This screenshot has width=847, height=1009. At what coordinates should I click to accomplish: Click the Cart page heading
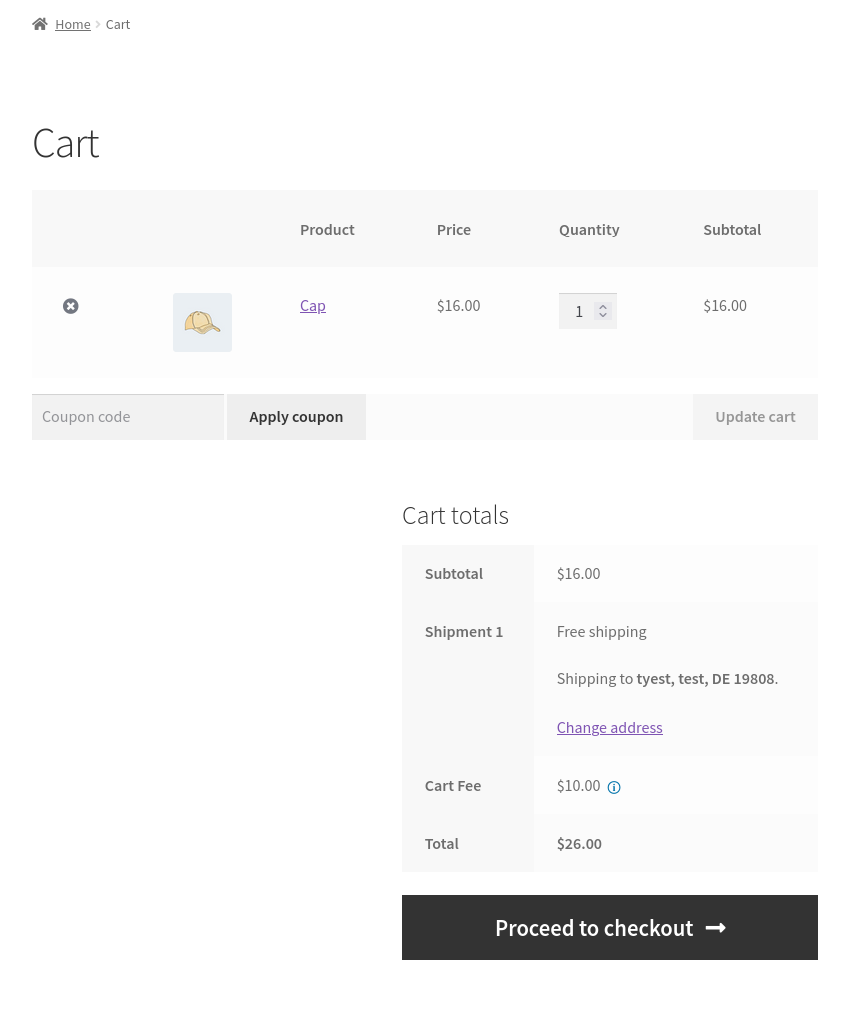[x=66, y=143]
